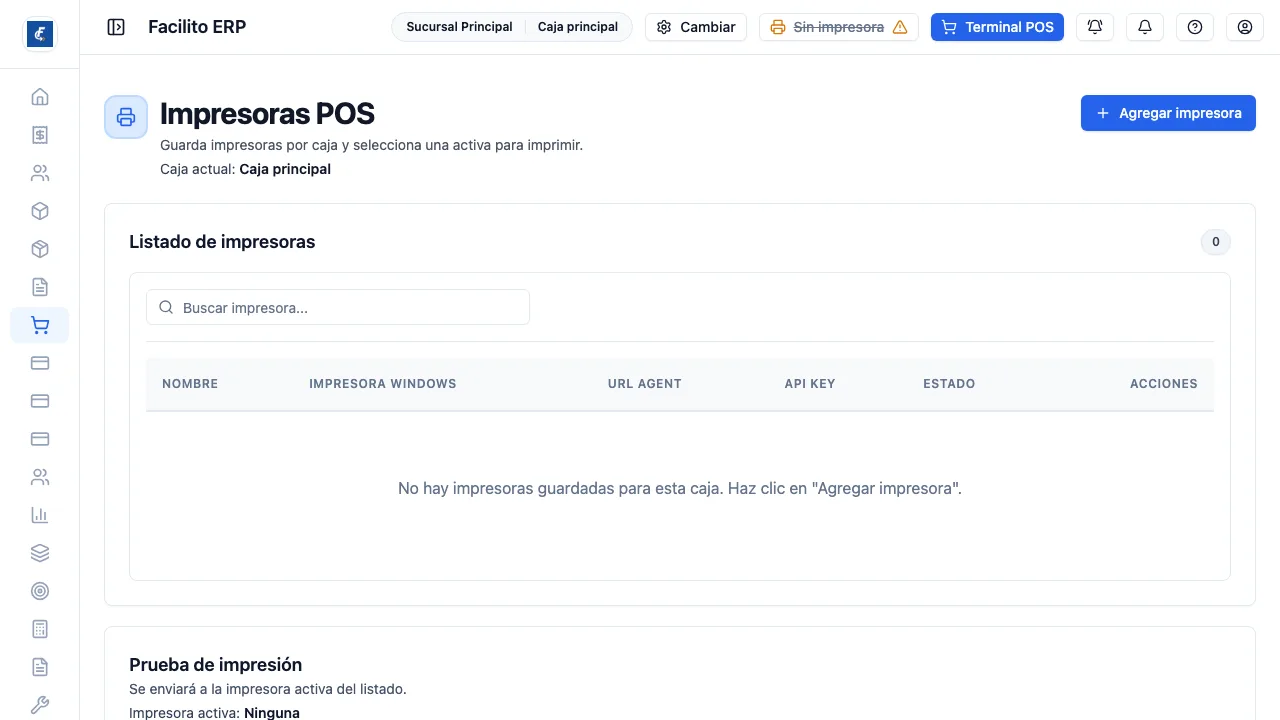Click the Facilito logo in the sidebar
1280x720 pixels.
(x=40, y=34)
